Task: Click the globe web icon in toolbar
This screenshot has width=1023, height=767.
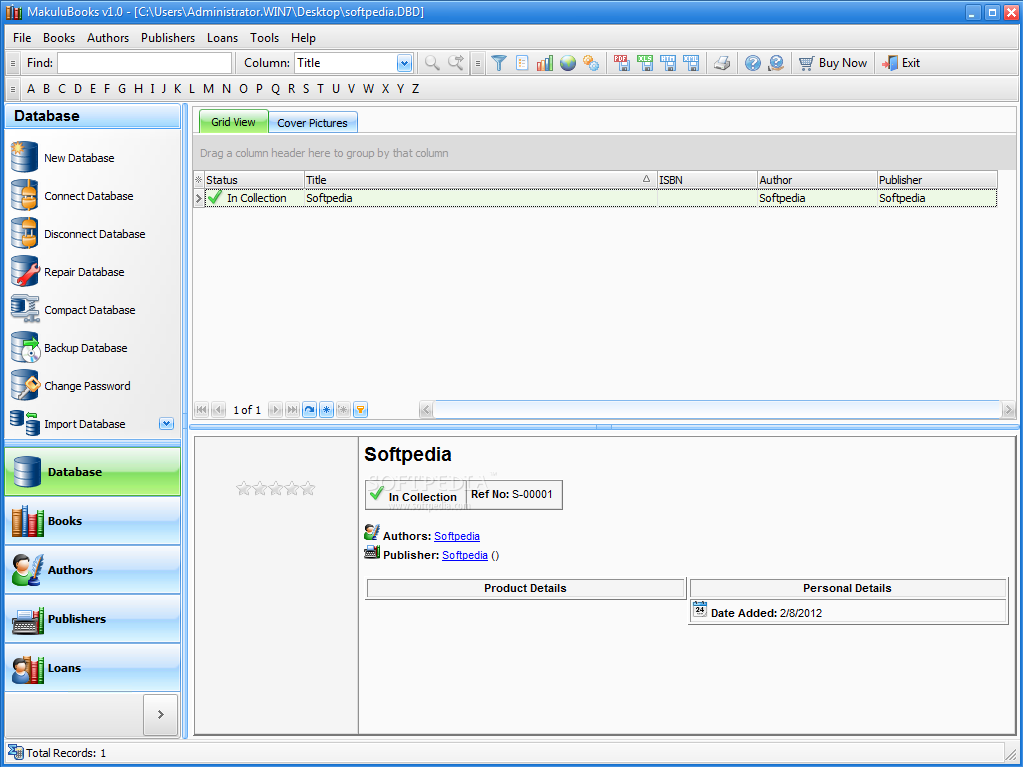Action: [x=568, y=63]
